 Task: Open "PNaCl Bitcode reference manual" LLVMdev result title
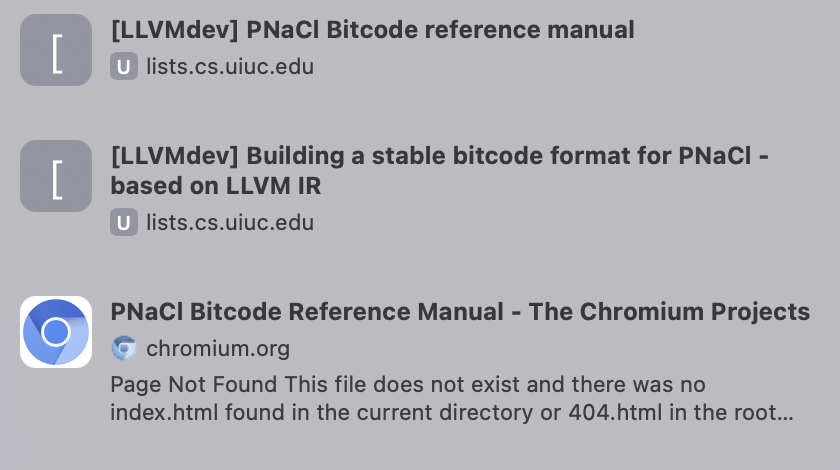[x=372, y=30]
